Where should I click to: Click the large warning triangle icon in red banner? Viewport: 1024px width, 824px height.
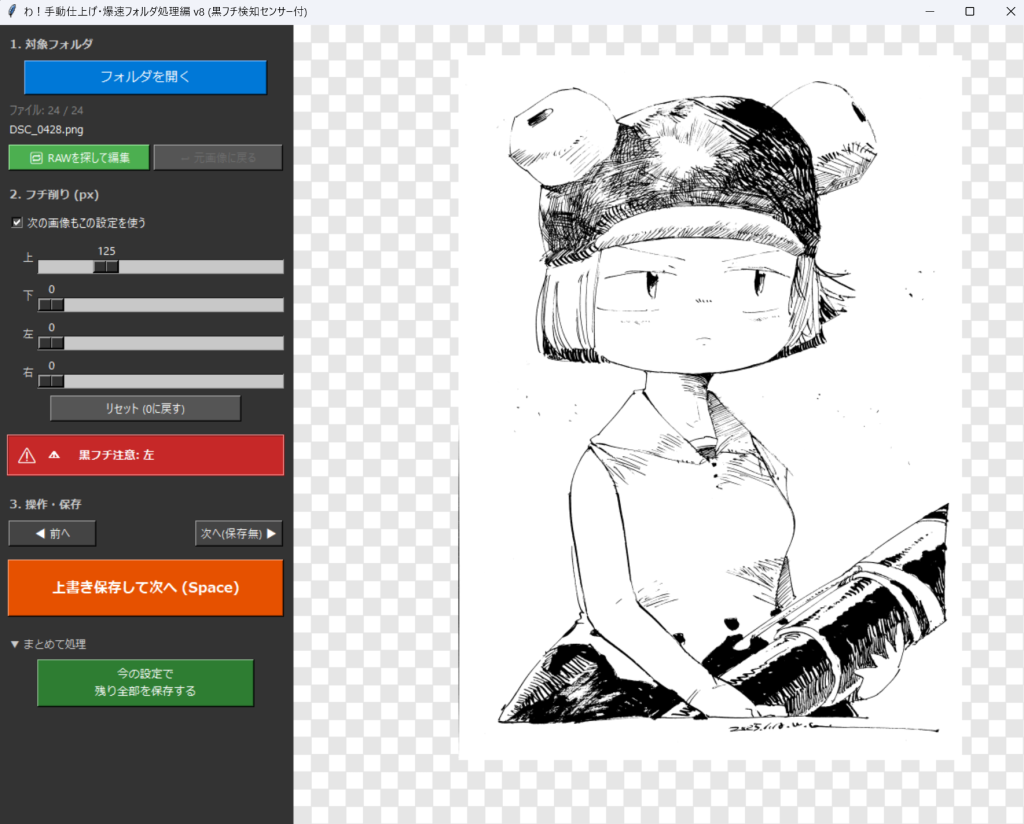(x=27, y=455)
